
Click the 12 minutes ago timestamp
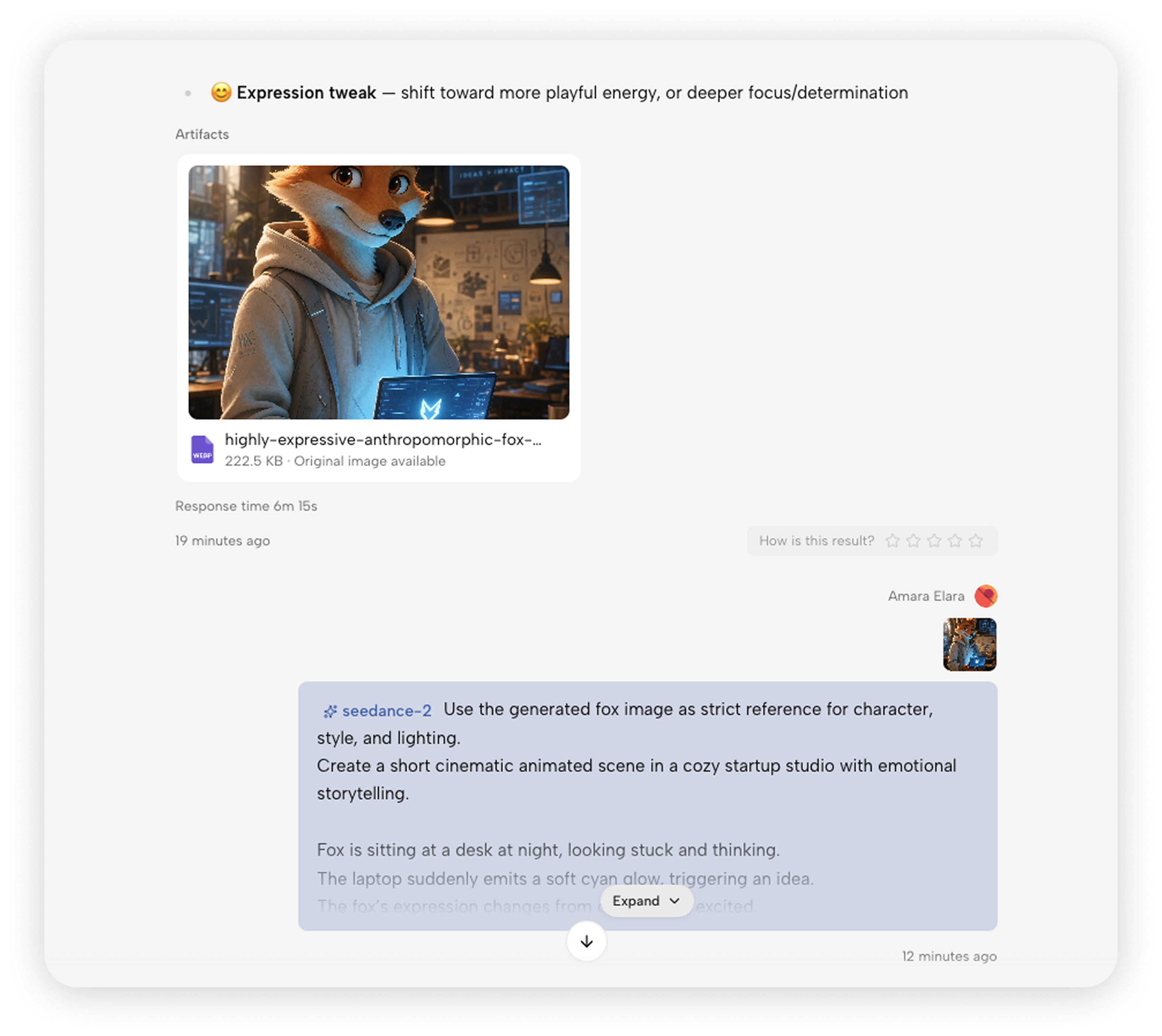949,956
